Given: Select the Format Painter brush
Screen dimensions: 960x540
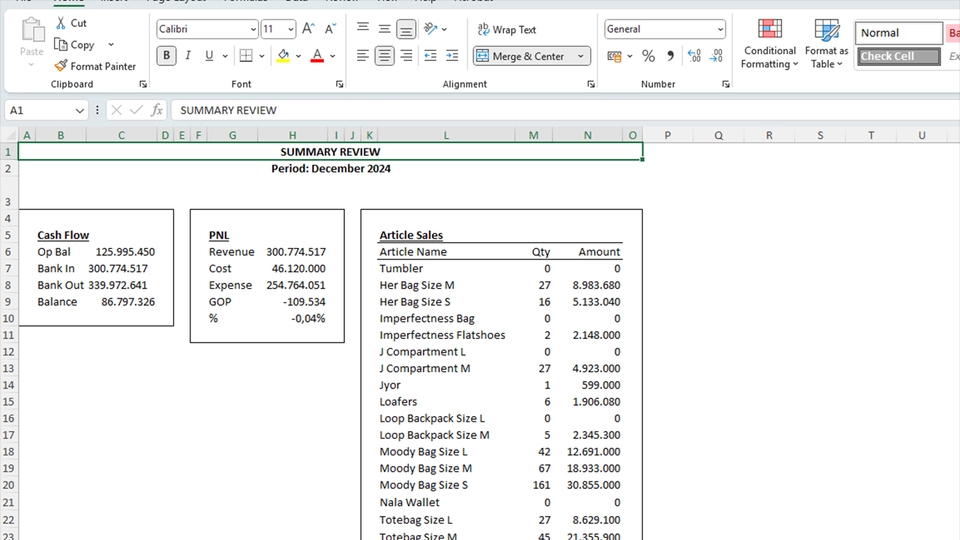Looking at the screenshot, I should (x=61, y=66).
